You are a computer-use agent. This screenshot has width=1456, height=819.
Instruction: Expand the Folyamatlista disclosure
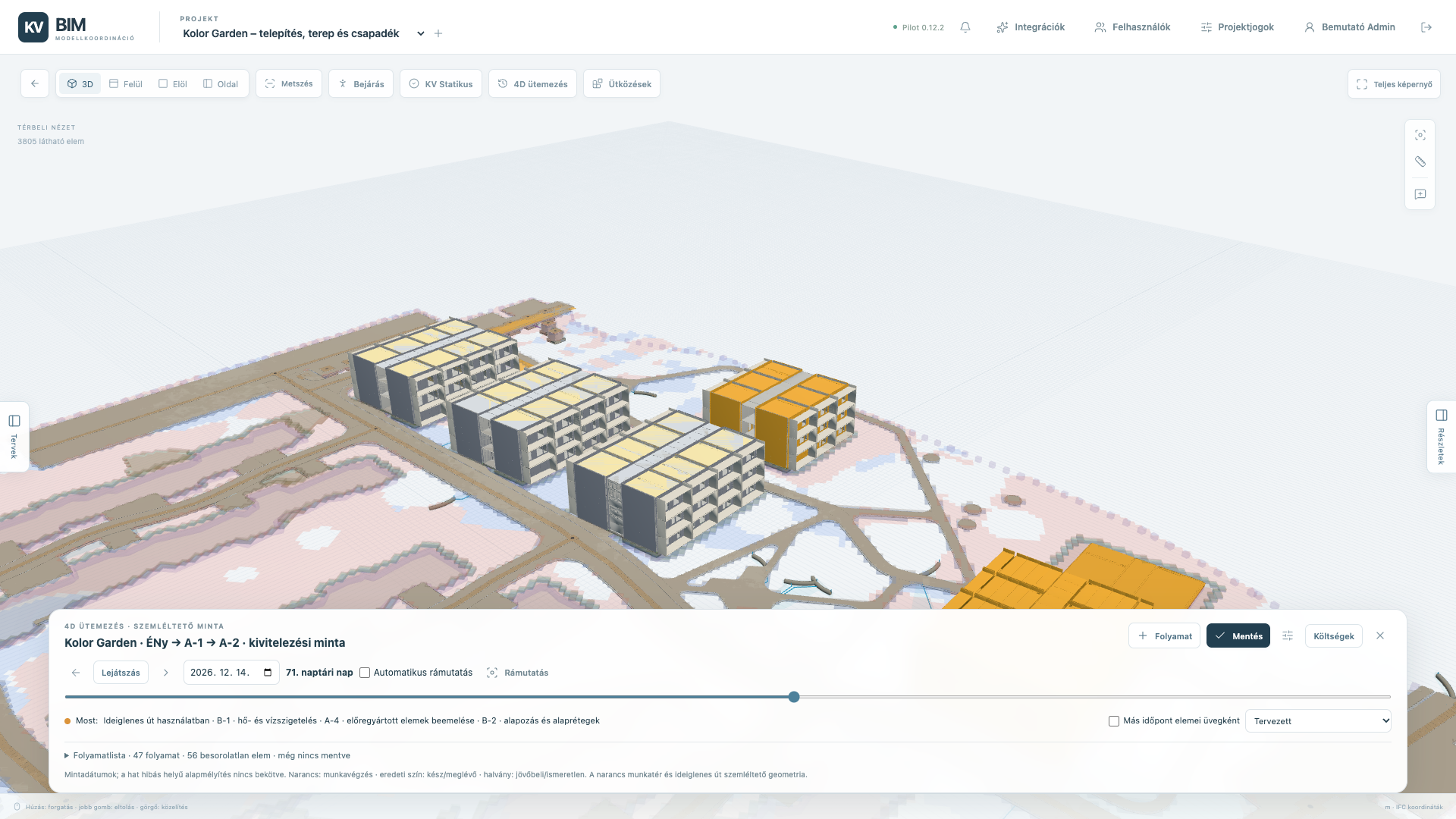point(207,755)
